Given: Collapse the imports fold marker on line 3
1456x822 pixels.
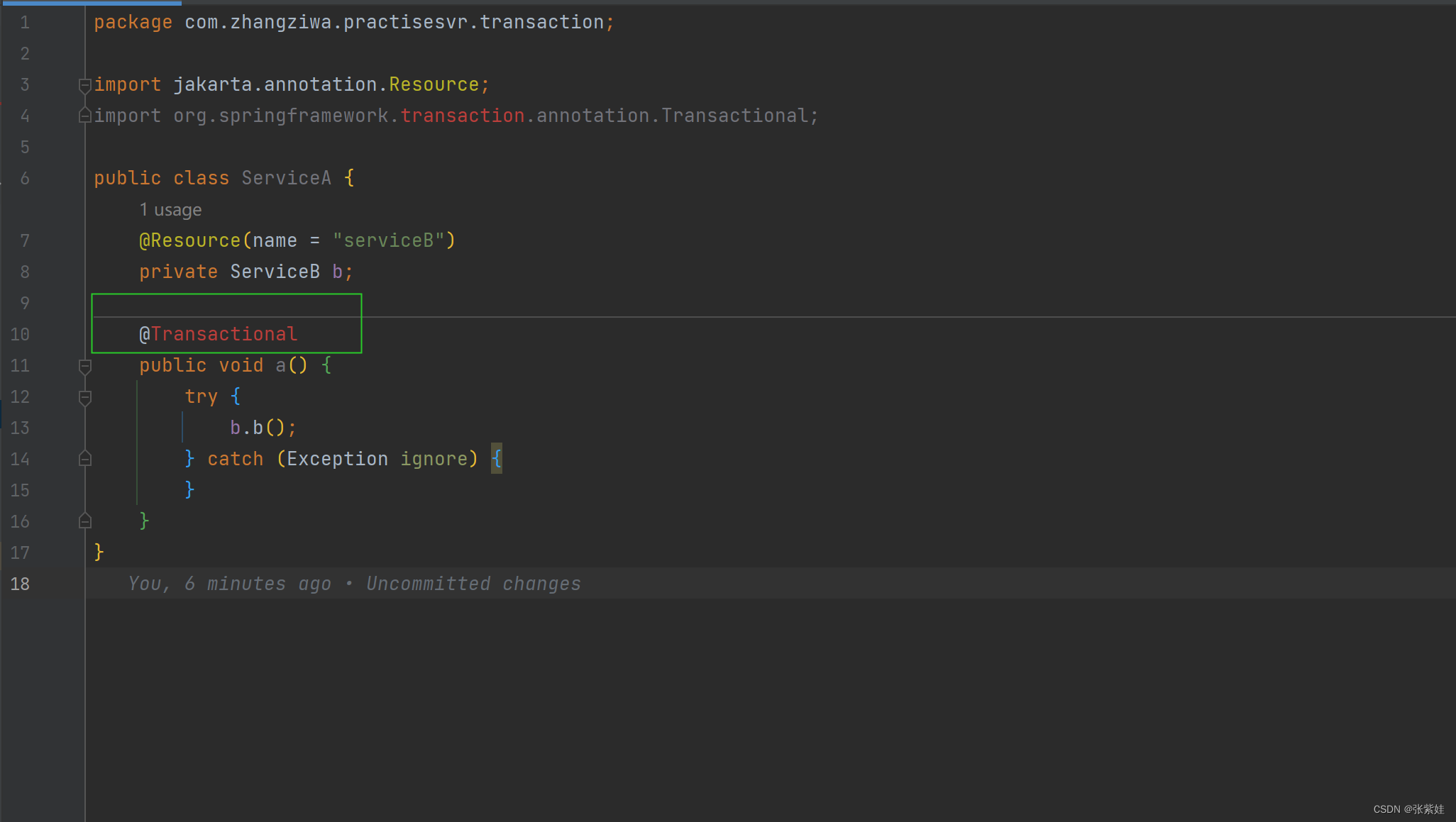Looking at the screenshot, I should click(x=84, y=85).
